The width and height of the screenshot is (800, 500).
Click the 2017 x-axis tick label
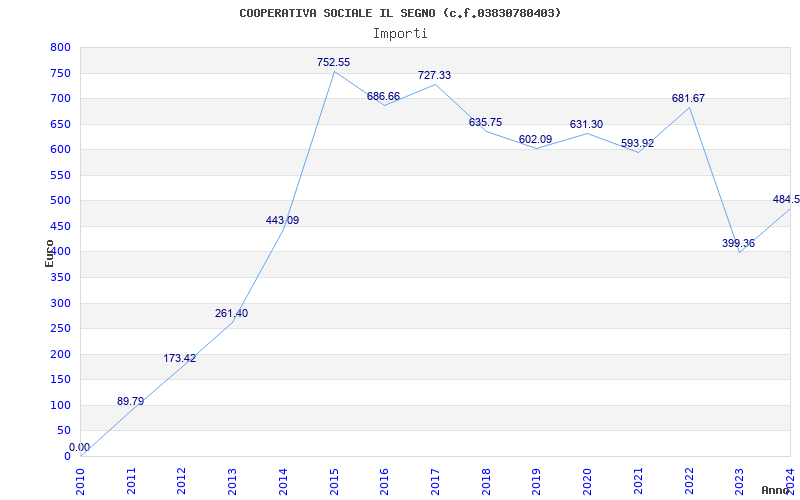coord(435,481)
